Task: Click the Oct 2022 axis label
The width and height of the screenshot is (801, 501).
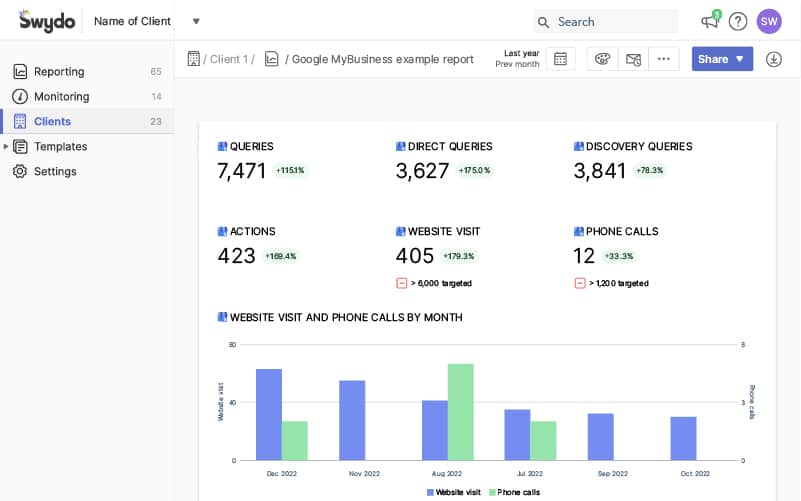Action: tap(695, 473)
